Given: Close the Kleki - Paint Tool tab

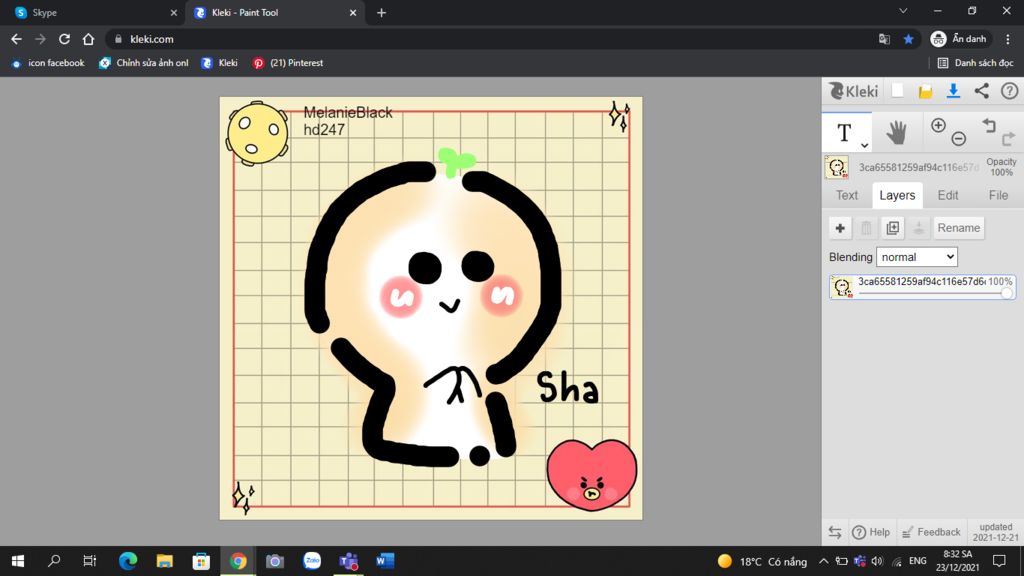Looking at the screenshot, I should pyautogui.click(x=353, y=12).
